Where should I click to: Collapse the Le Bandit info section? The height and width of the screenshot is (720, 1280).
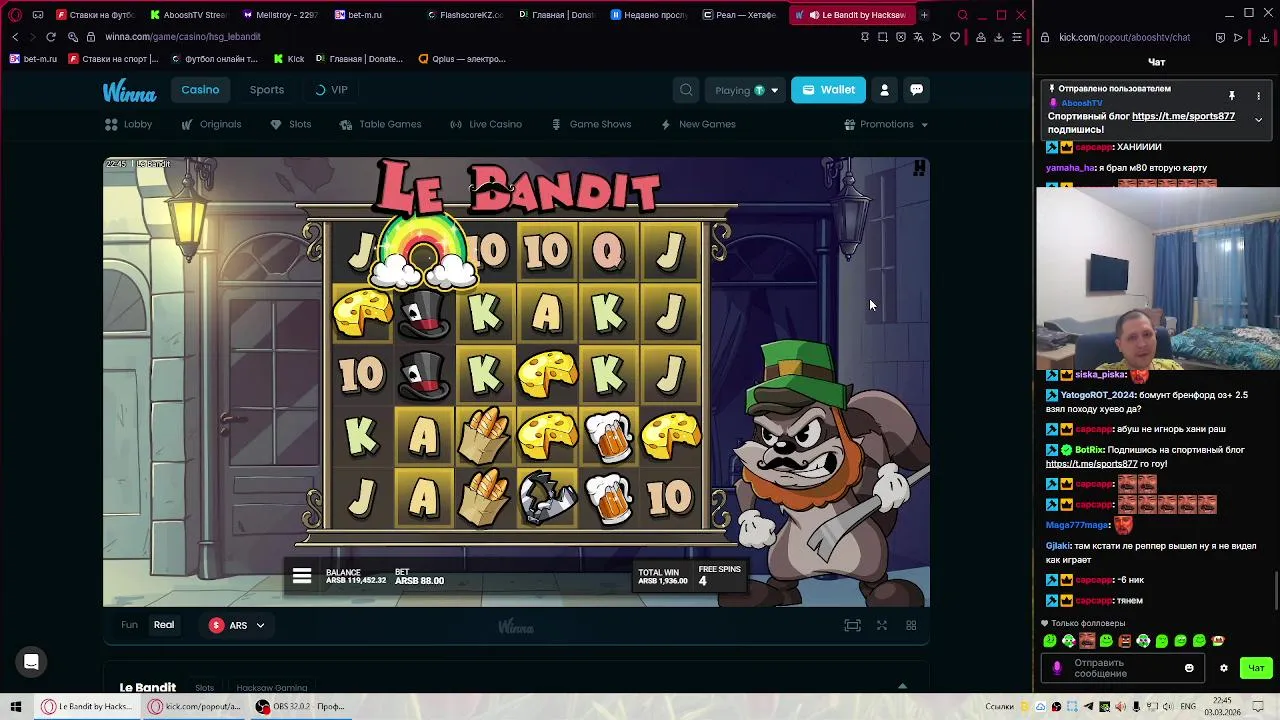(x=902, y=687)
